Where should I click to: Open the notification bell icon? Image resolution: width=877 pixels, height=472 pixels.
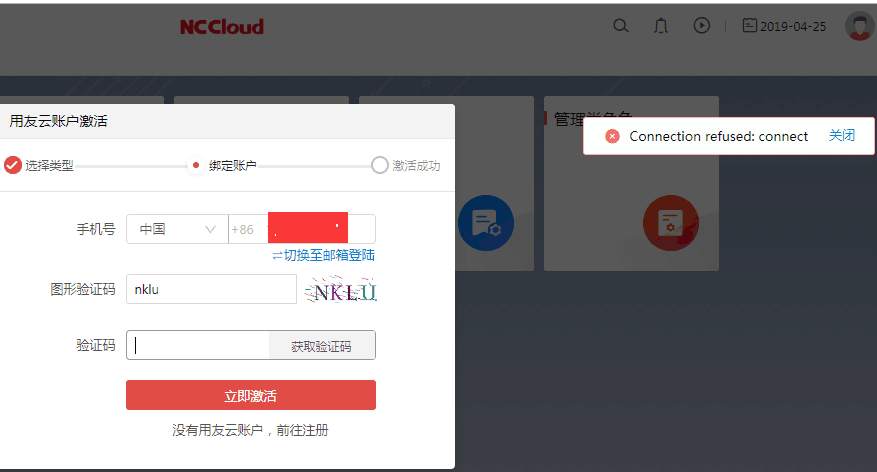661,26
